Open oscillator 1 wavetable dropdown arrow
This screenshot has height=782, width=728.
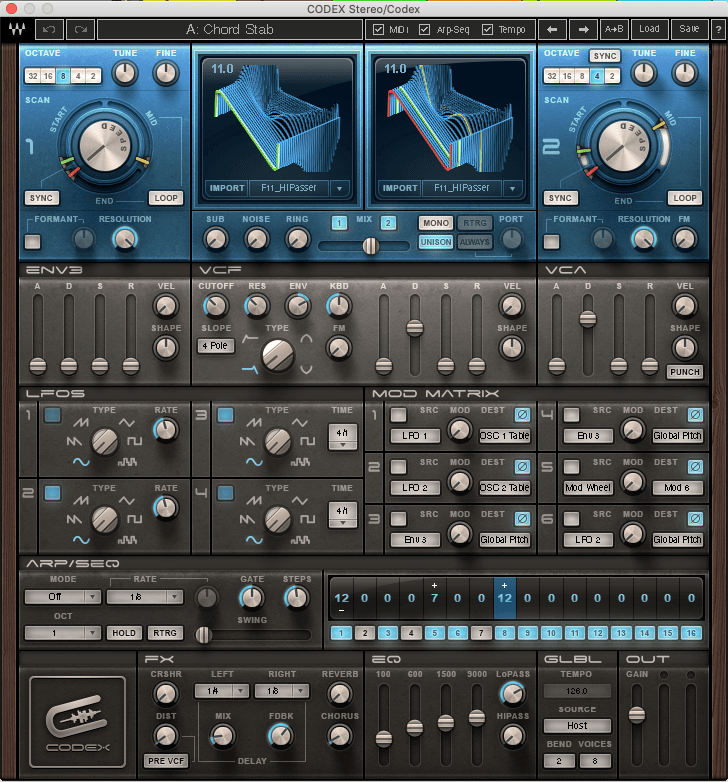(x=340, y=189)
